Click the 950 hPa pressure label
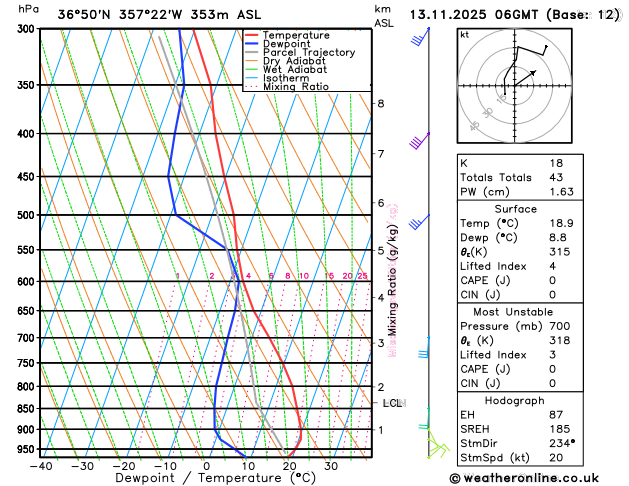Image resolution: width=629 pixels, height=486 pixels. (x=28, y=449)
